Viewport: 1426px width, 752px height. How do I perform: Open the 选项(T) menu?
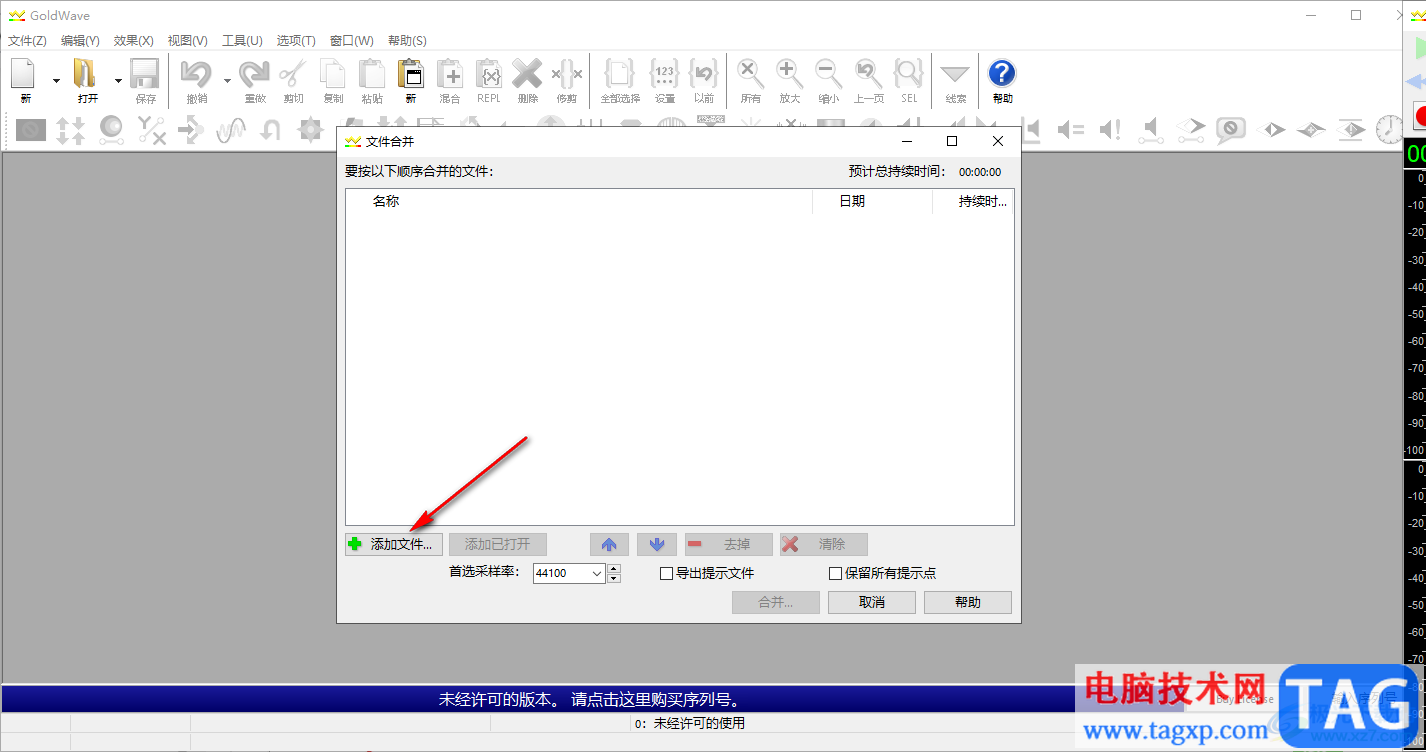(x=296, y=41)
